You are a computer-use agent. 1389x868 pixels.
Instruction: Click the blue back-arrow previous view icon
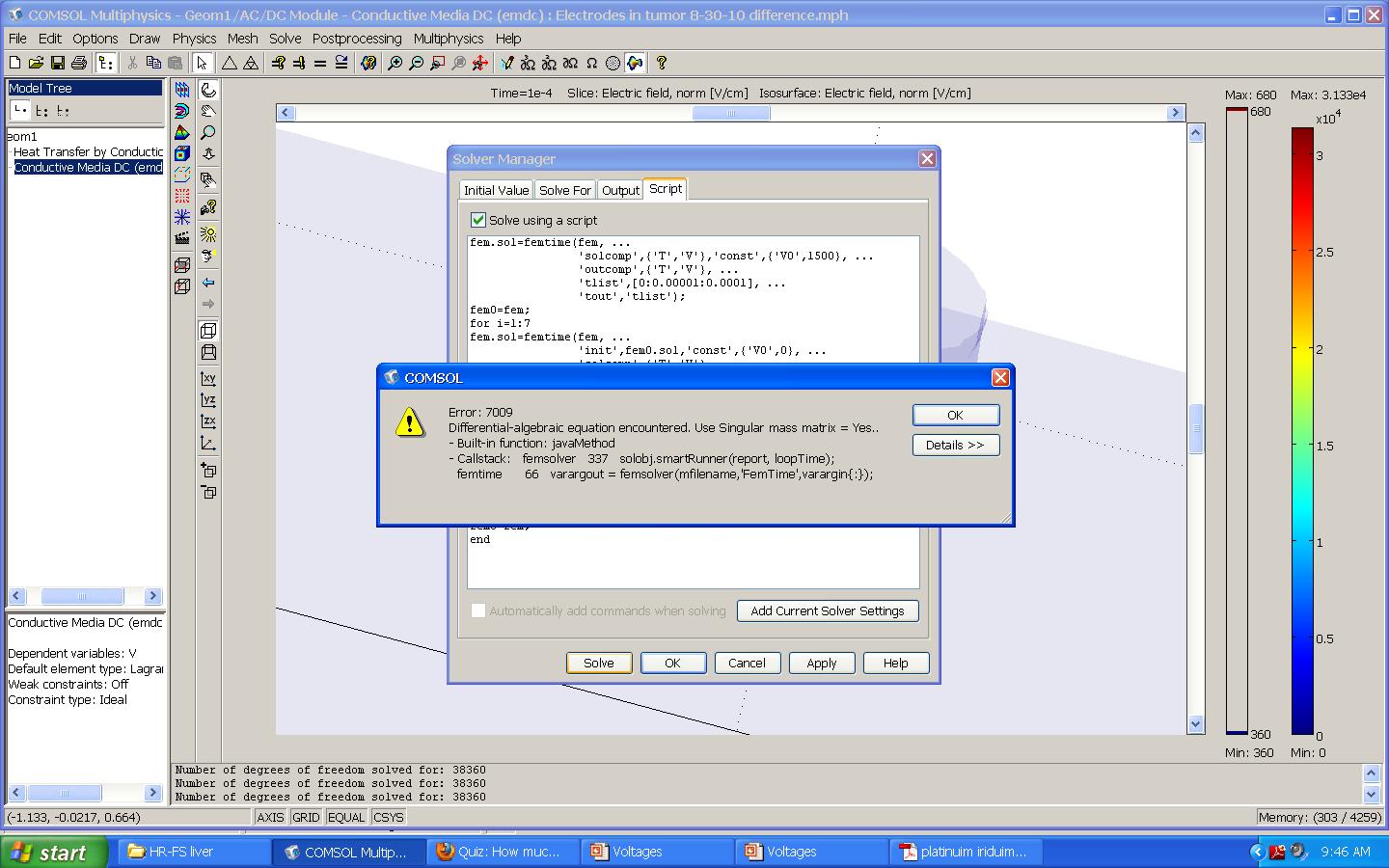(208, 283)
